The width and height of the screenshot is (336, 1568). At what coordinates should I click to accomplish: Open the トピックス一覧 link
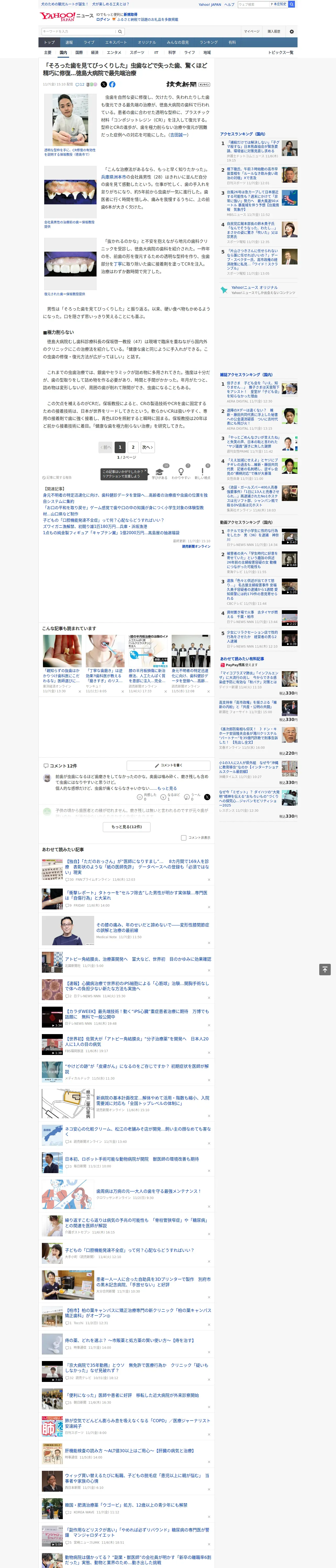click(281, 52)
